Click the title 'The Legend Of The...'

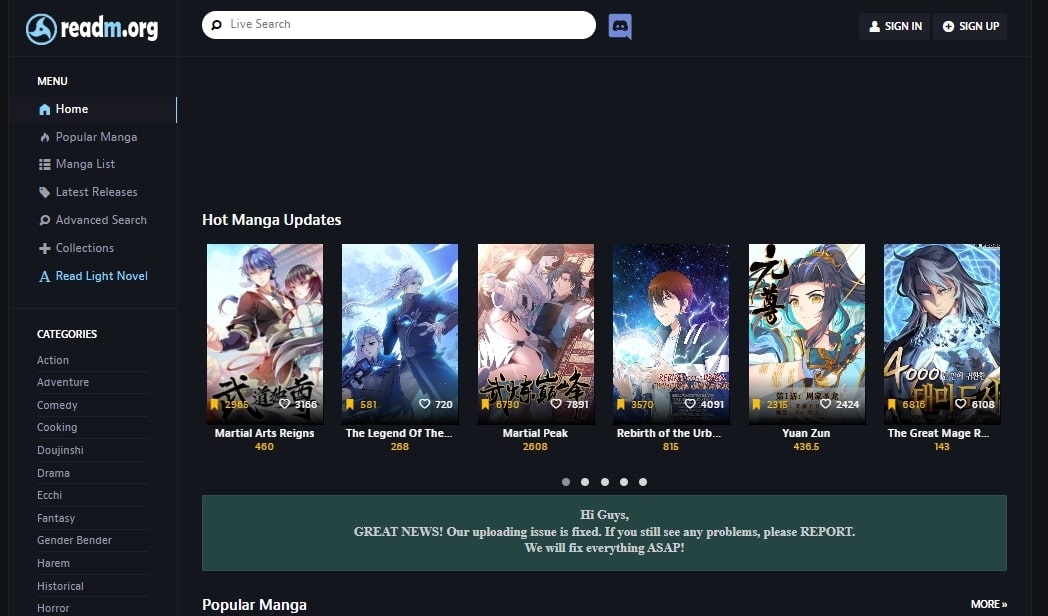(399, 433)
